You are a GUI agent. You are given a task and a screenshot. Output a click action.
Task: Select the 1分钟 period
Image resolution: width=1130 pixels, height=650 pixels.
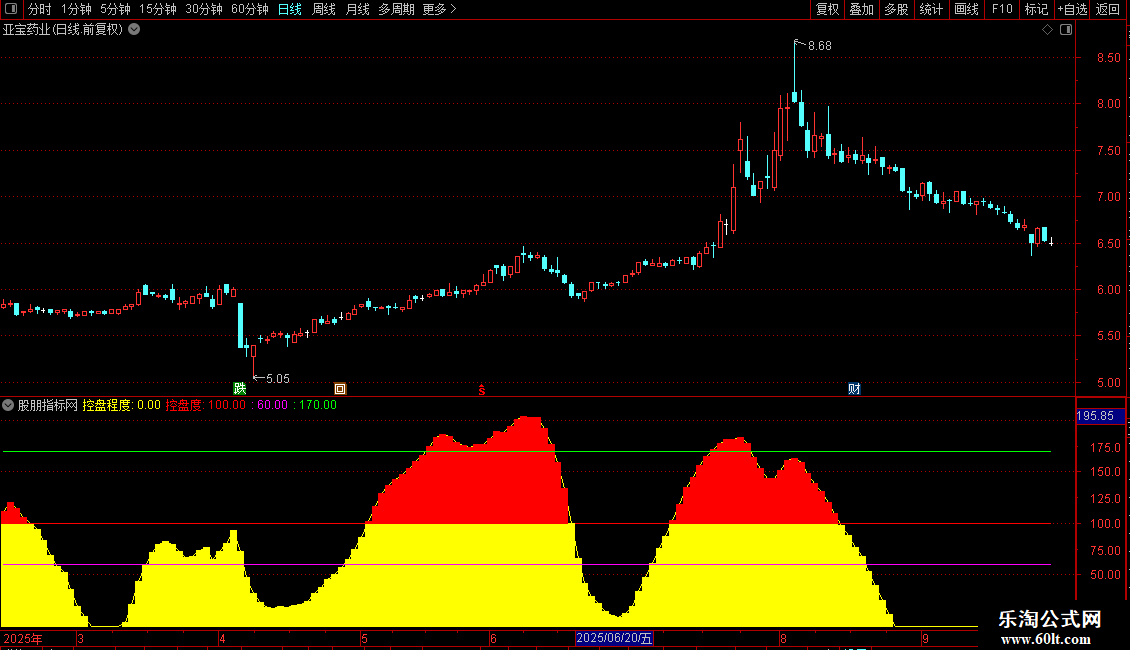coord(76,9)
